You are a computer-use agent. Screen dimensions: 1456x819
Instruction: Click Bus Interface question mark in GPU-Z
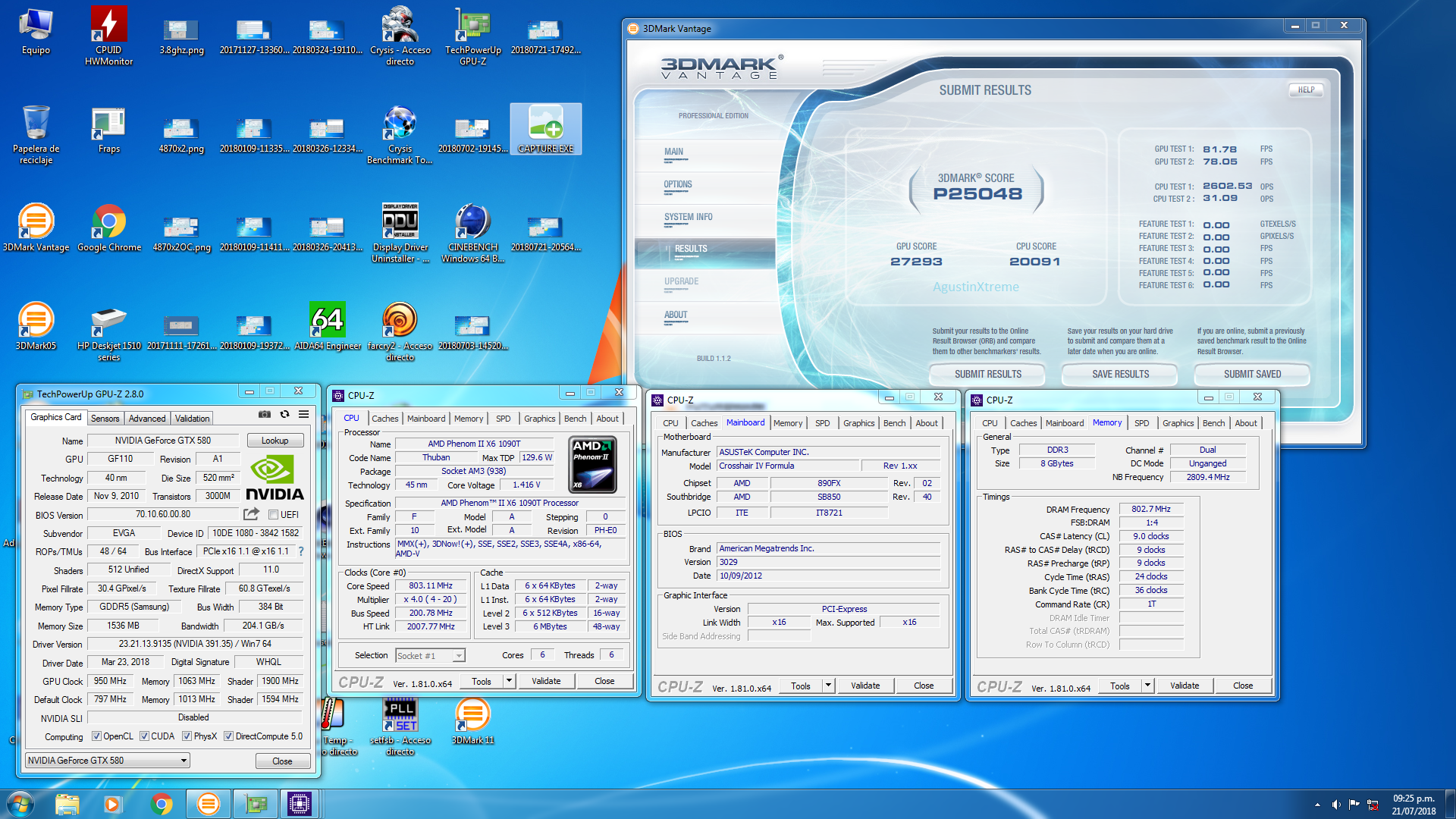click(x=301, y=551)
